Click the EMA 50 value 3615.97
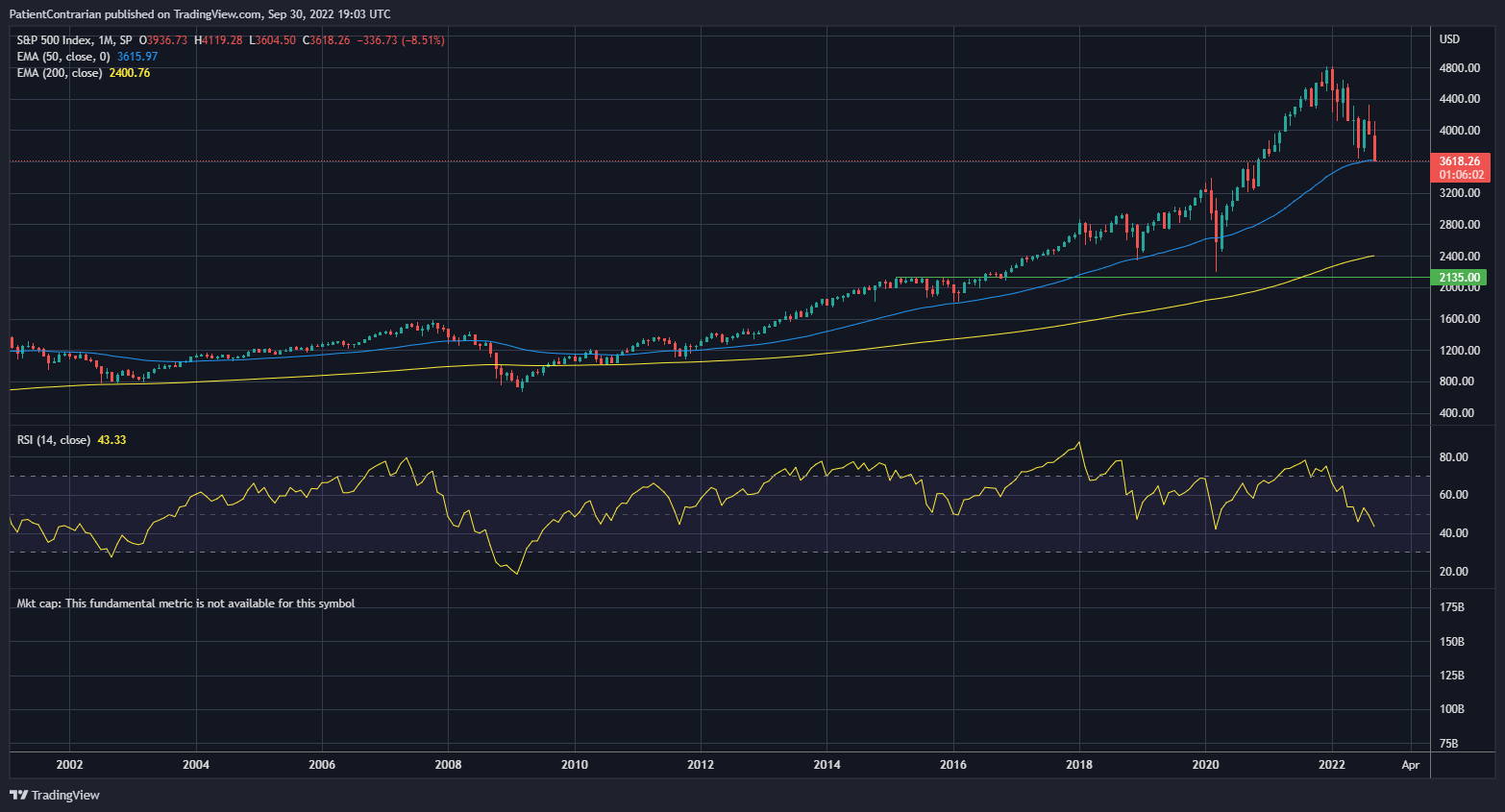This screenshot has height=812, width=1505. click(x=137, y=57)
